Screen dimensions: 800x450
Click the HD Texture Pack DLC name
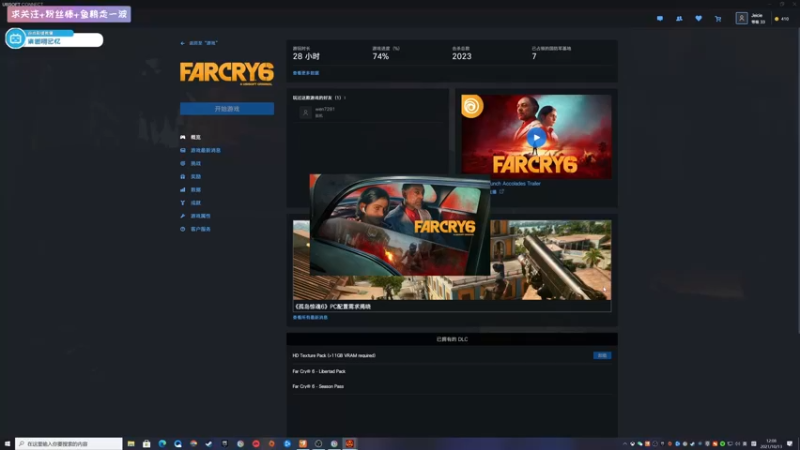coord(334,356)
